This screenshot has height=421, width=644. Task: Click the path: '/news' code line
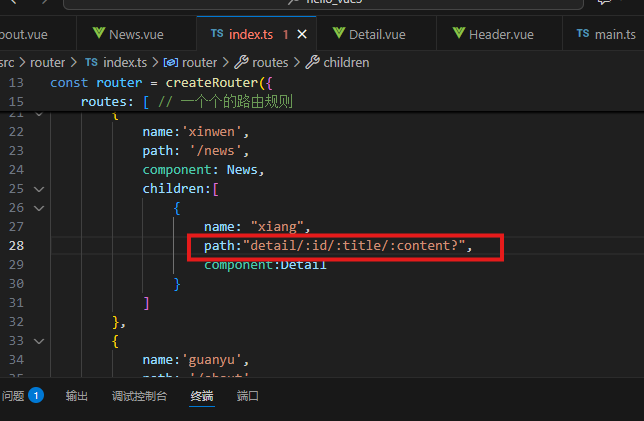tap(196, 151)
